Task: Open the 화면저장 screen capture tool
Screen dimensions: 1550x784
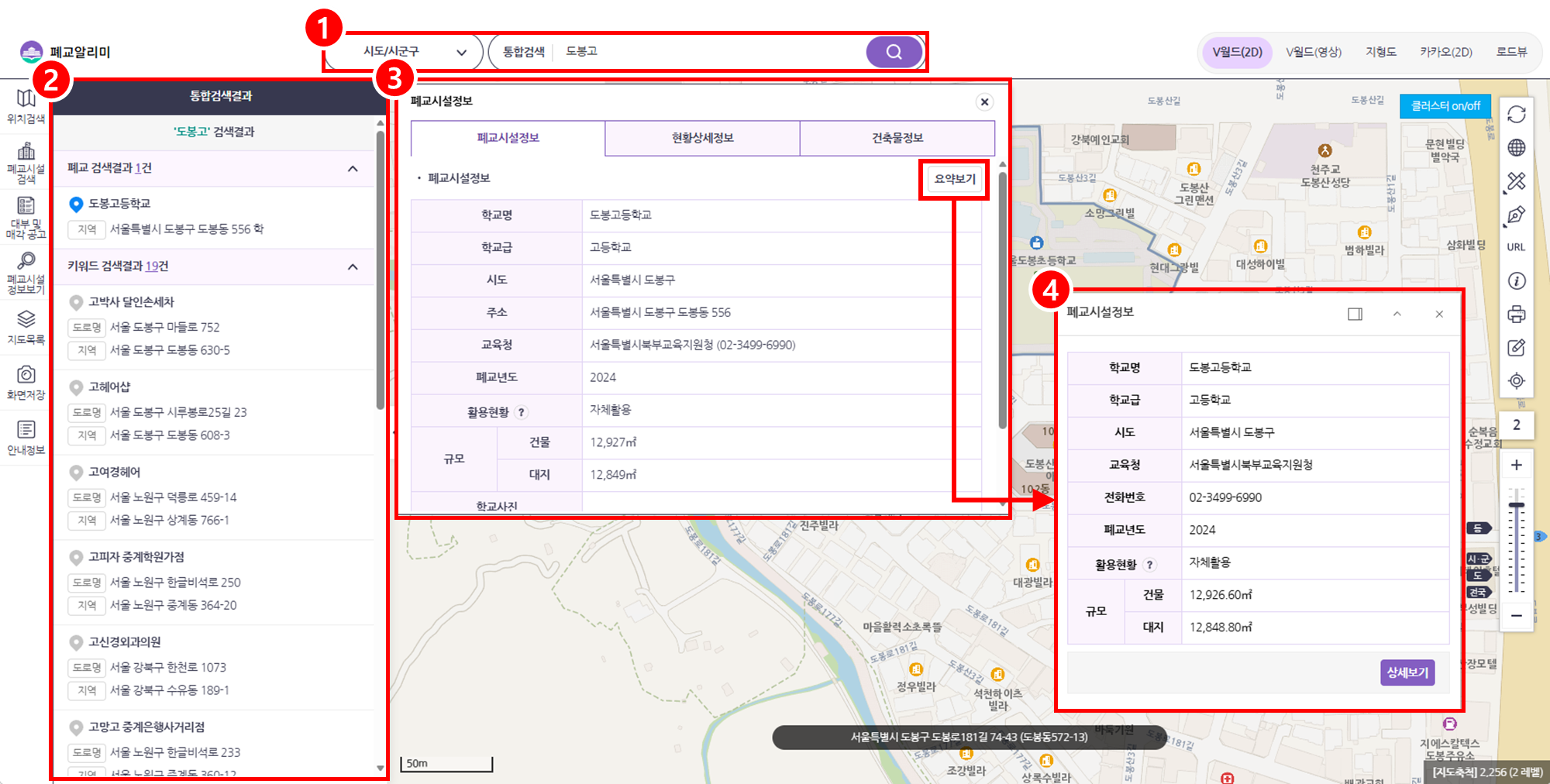Action: [26, 383]
